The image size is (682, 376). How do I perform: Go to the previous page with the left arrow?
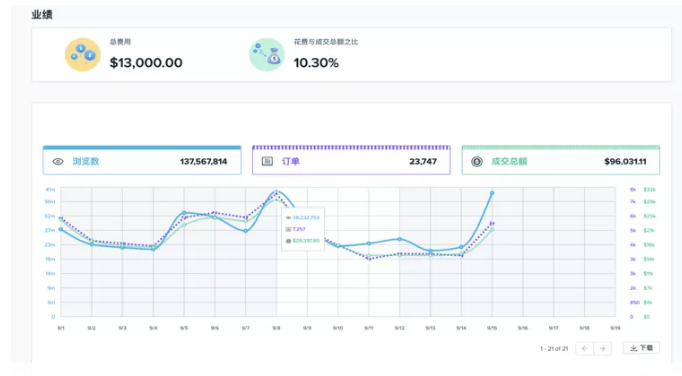click(585, 348)
